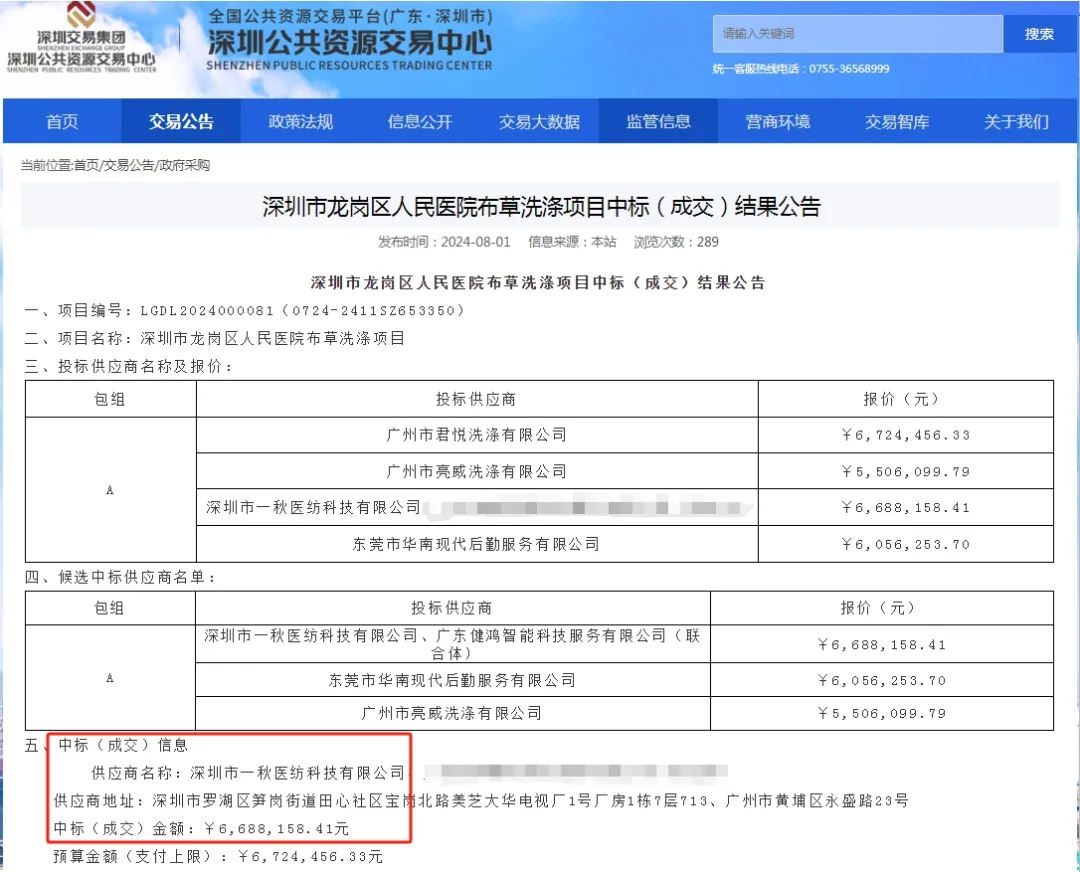Viewport: 1080px width, 872px height.
Task: Click the announcement title heading in the gray bar
Action: coord(541,207)
